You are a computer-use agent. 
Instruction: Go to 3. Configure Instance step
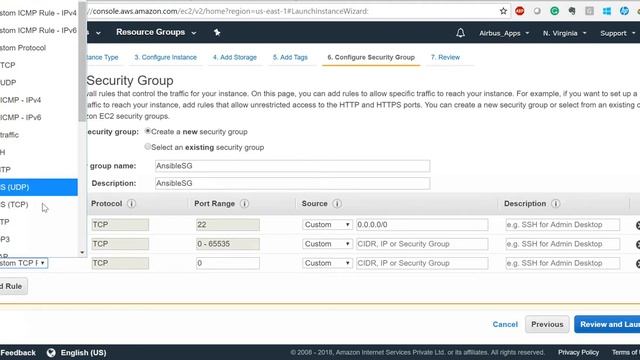click(165, 57)
